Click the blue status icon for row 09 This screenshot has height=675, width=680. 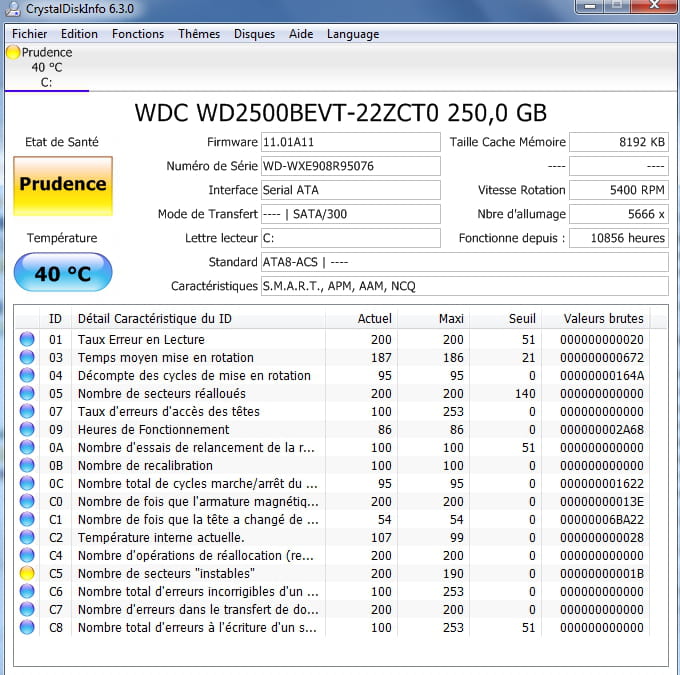click(26, 429)
